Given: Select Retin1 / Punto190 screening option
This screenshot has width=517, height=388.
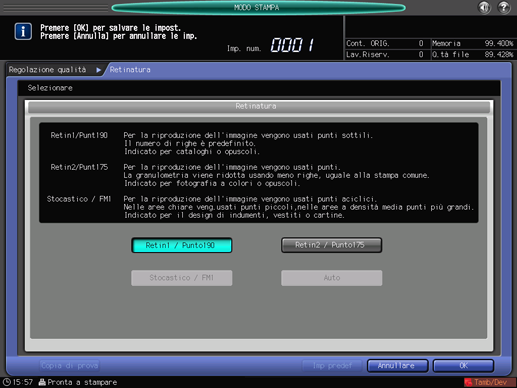Looking at the screenshot, I should 182,245.
